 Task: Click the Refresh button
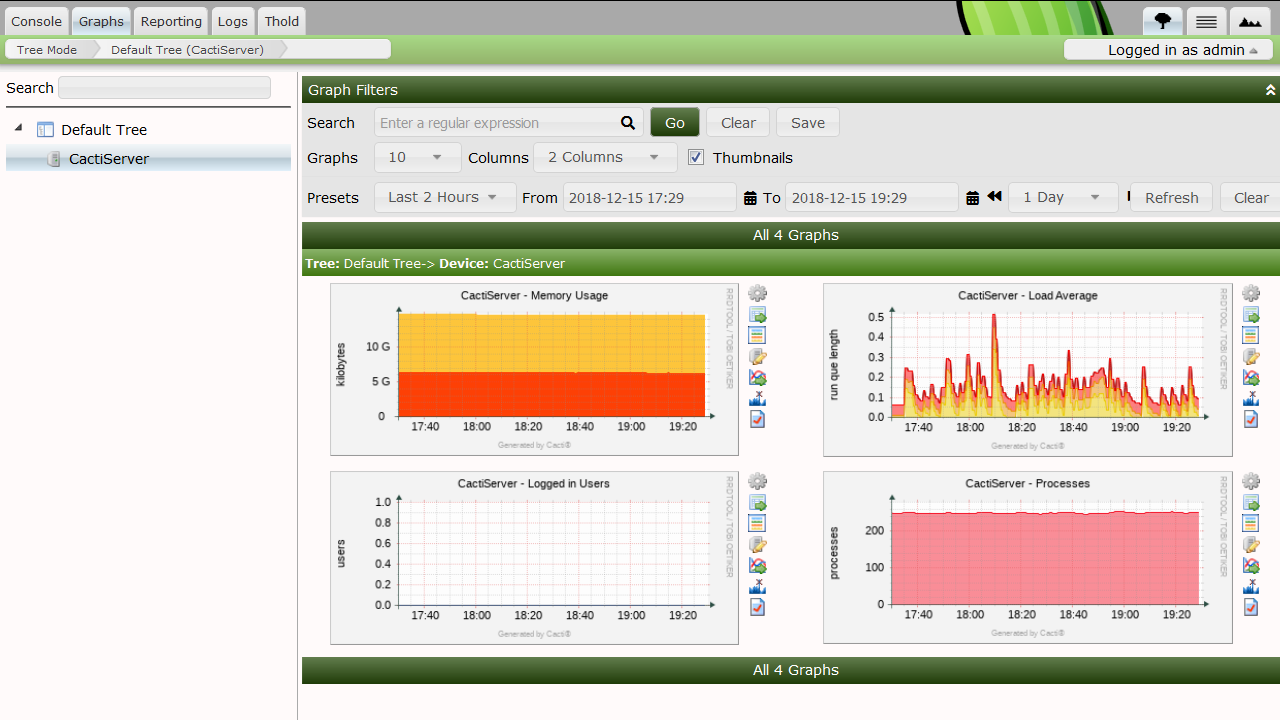click(x=1171, y=197)
